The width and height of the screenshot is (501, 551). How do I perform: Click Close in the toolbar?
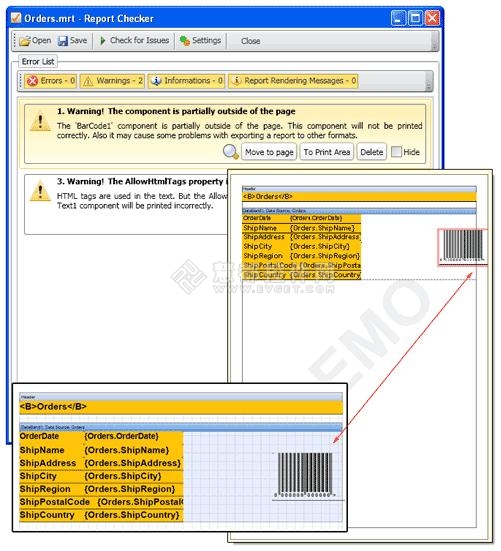(250, 41)
